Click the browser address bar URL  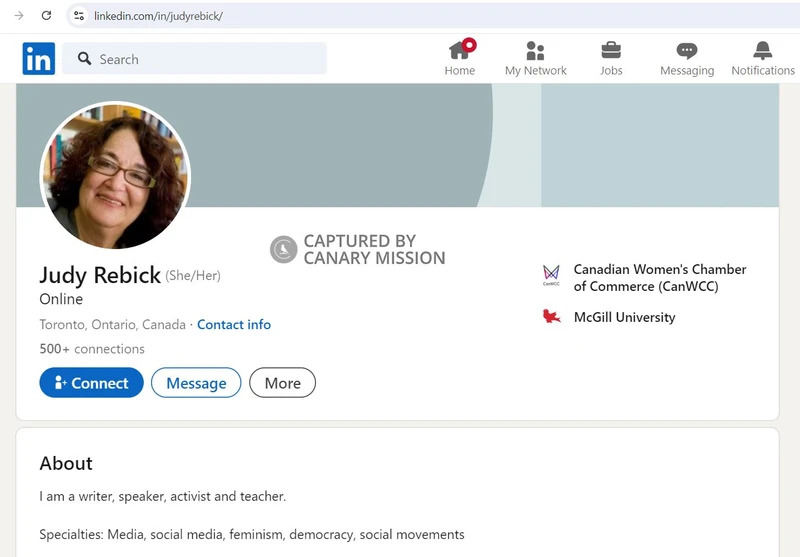point(158,16)
